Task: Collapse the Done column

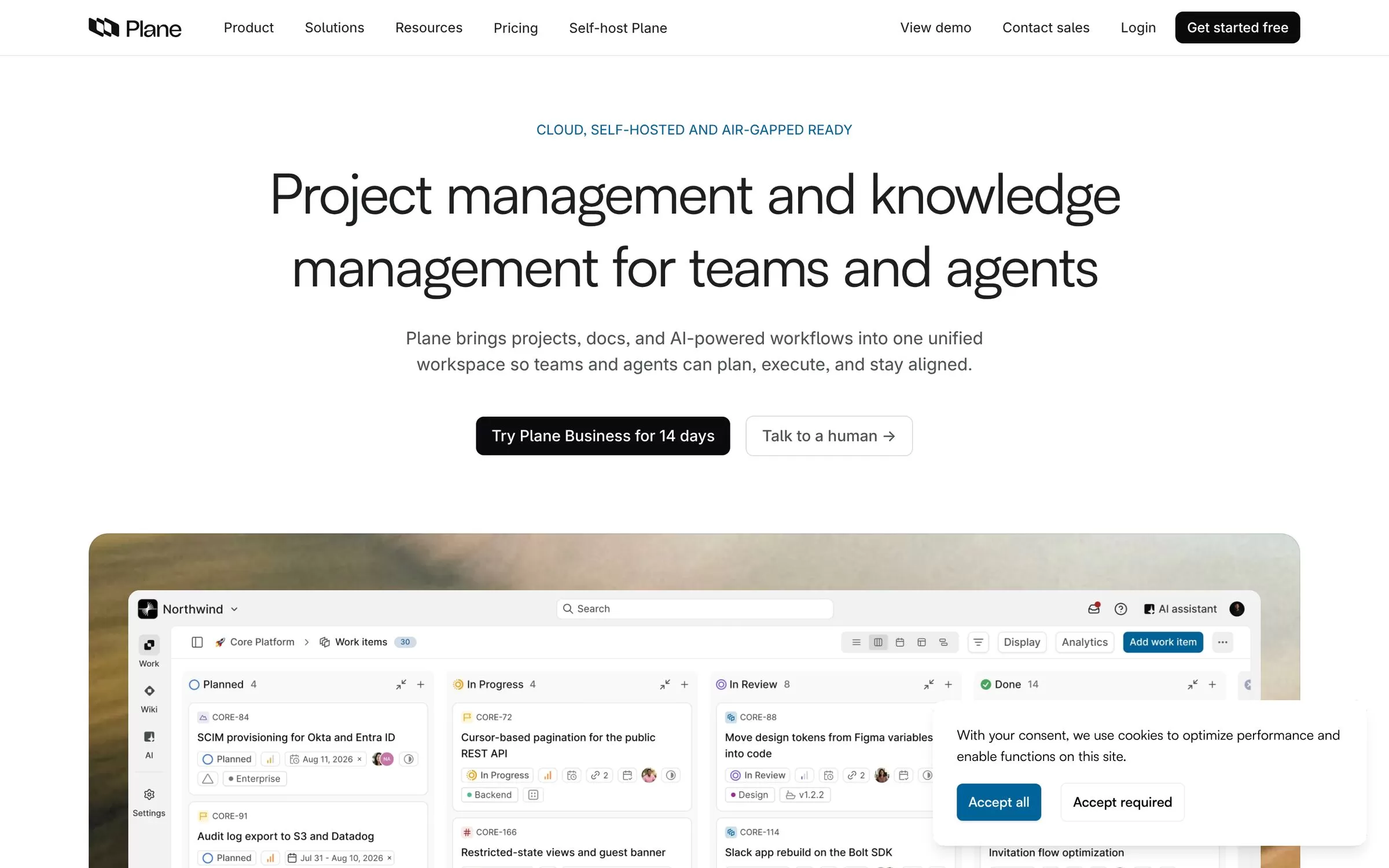Action: (1193, 685)
